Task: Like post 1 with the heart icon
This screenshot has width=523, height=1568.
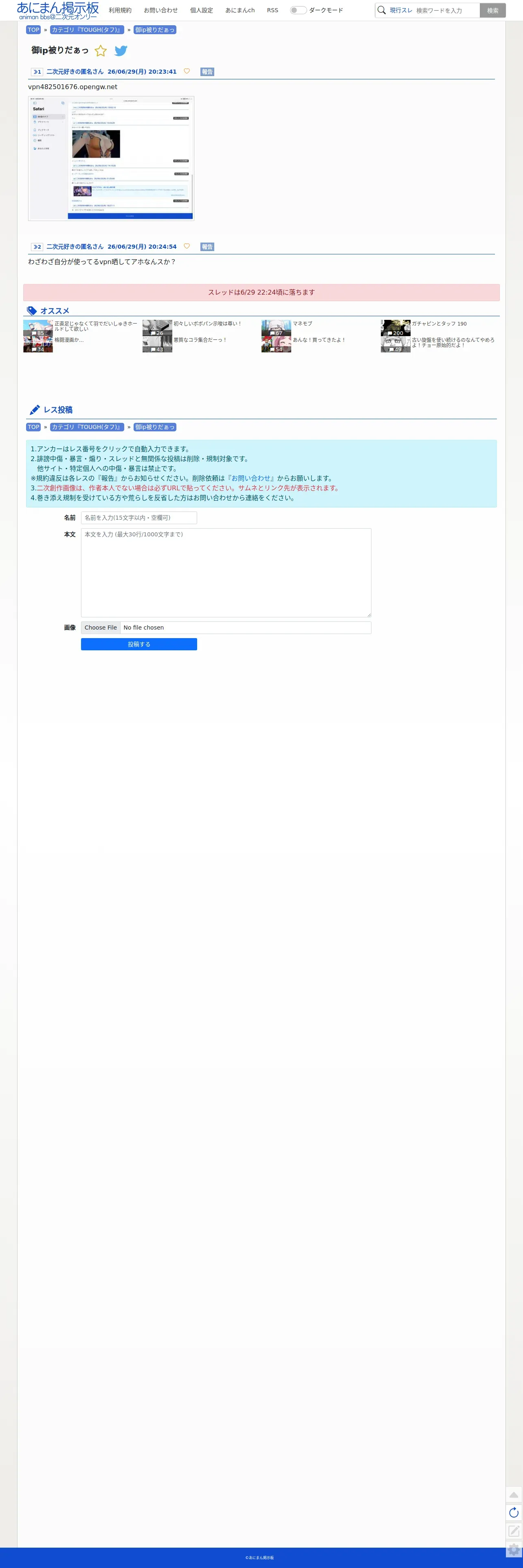Action: (187, 71)
